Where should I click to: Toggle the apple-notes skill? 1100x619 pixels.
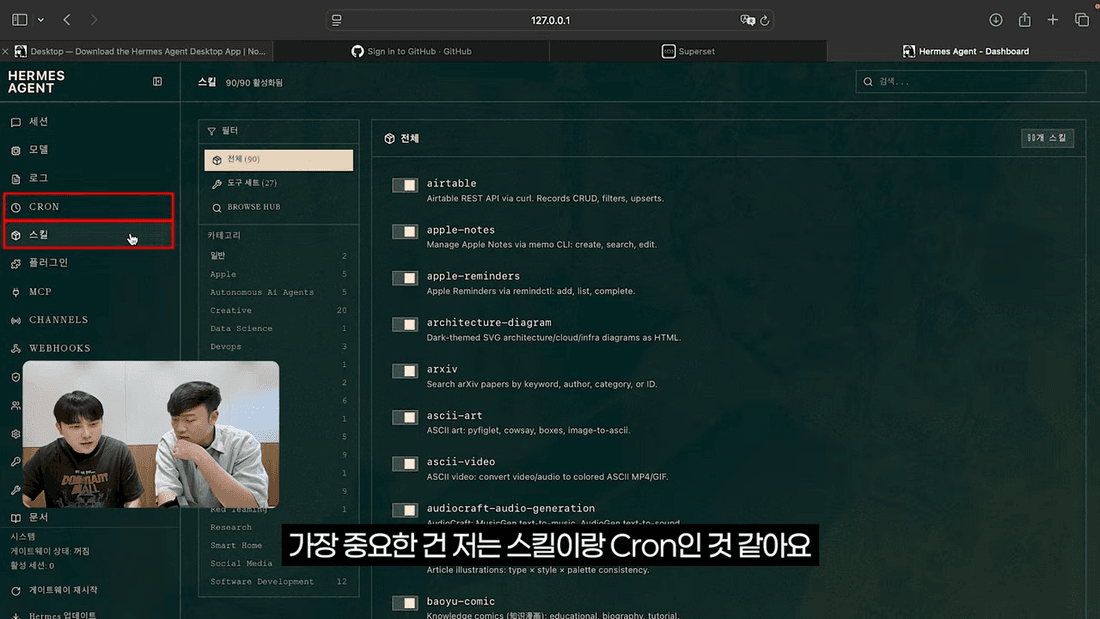click(405, 232)
